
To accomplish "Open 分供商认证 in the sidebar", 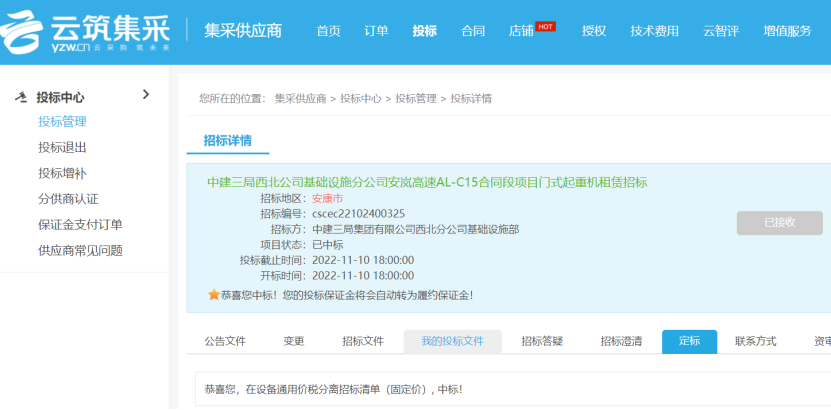I will tap(68, 199).
